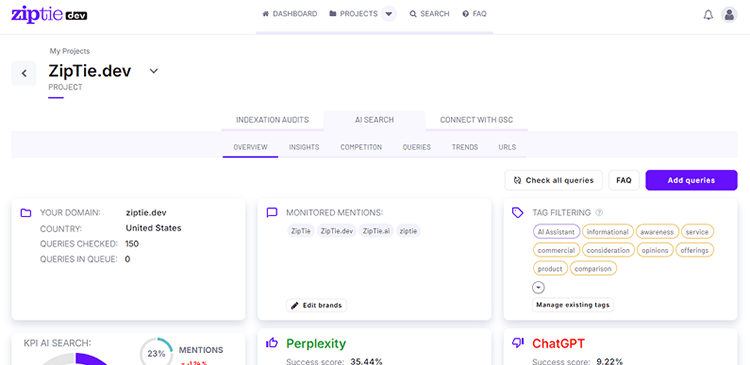The image size is (750, 365).
Task: Click the queries checked value 150
Action: pyautogui.click(x=132, y=244)
